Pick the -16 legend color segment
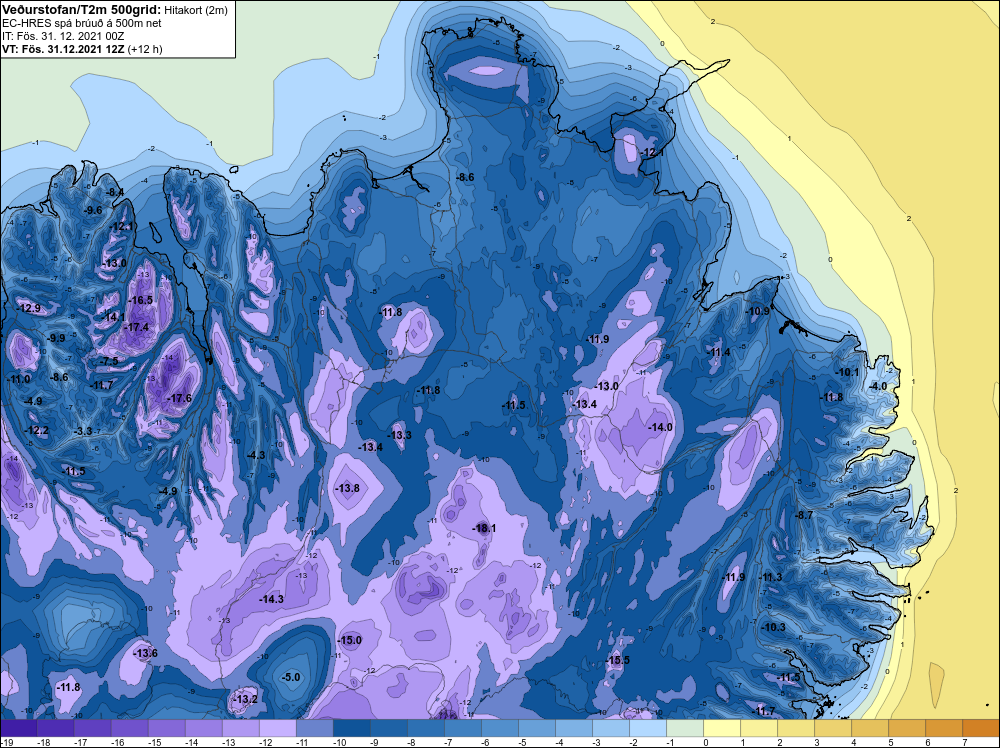Image resolution: width=1000 pixels, height=748 pixels. (129, 728)
